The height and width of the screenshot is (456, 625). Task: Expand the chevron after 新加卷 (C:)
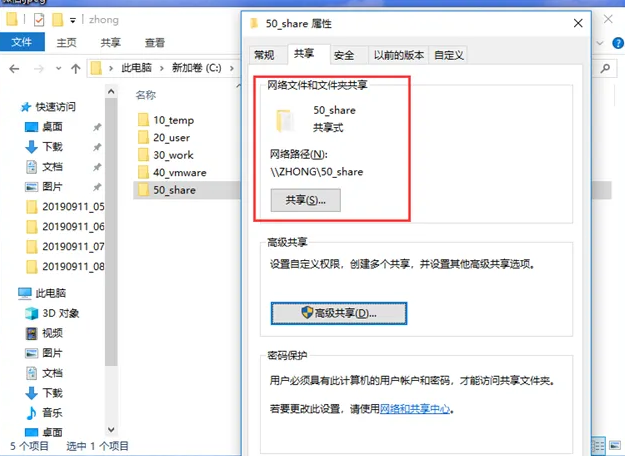coord(232,68)
